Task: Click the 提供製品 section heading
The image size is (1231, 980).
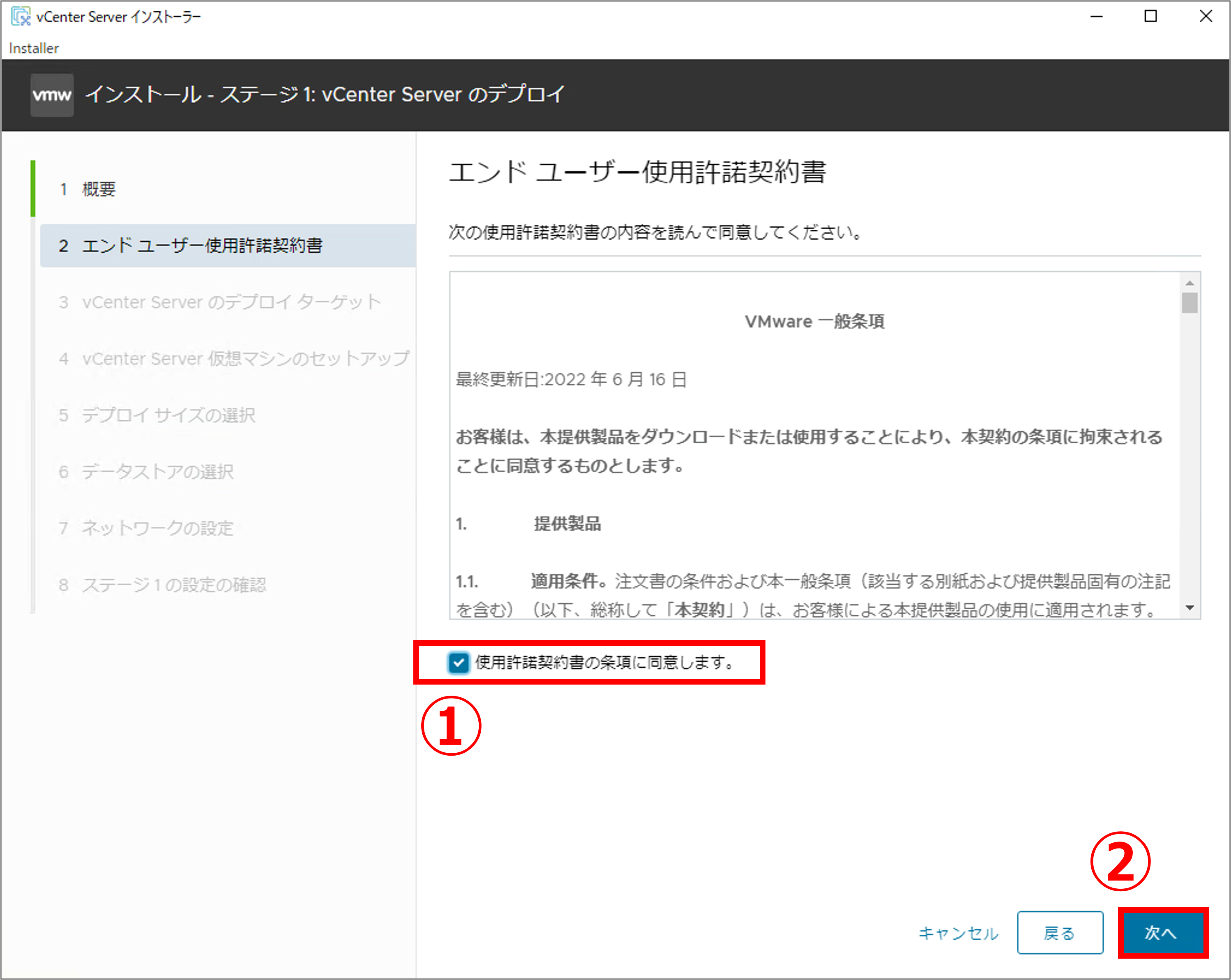Action: click(x=567, y=524)
